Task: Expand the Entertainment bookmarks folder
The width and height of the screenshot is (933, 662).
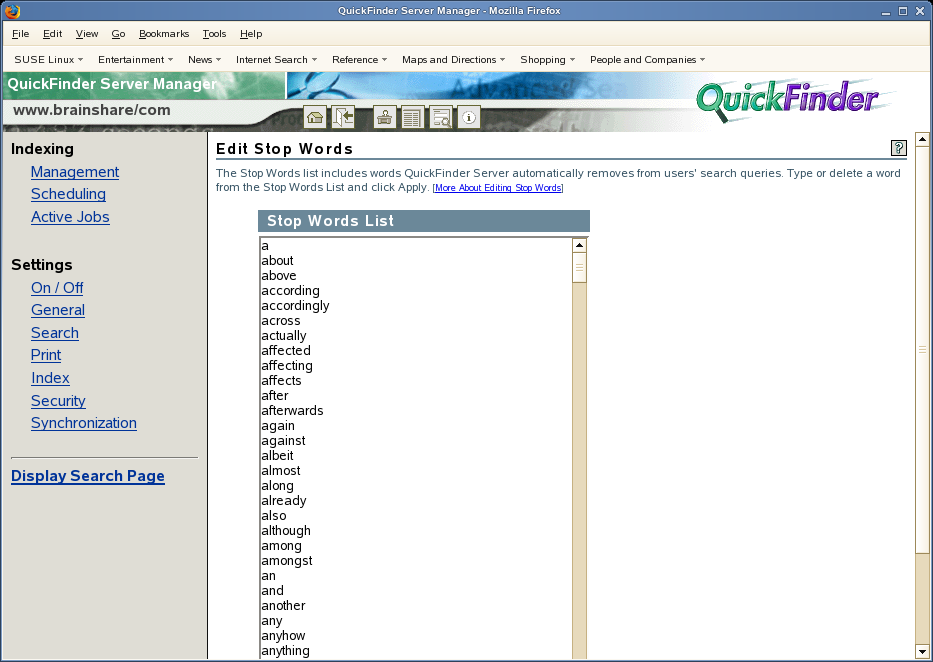Action: pos(136,59)
